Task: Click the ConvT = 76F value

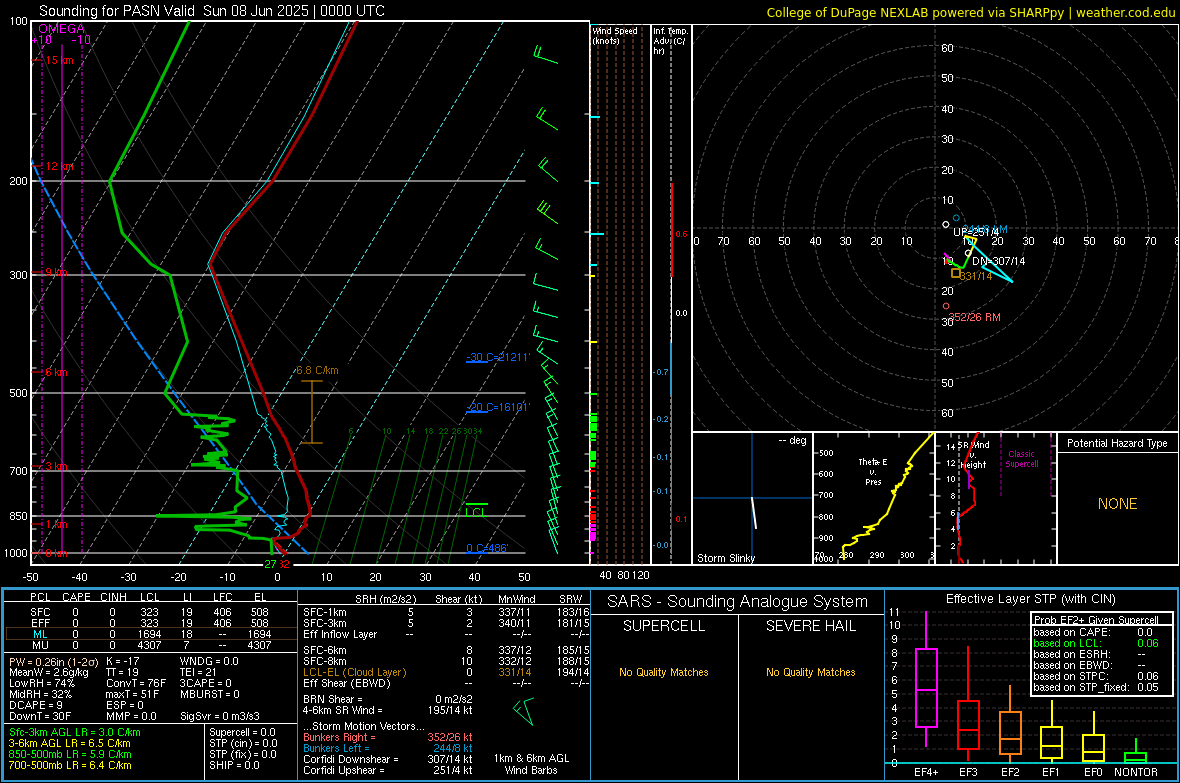Action: [136, 684]
